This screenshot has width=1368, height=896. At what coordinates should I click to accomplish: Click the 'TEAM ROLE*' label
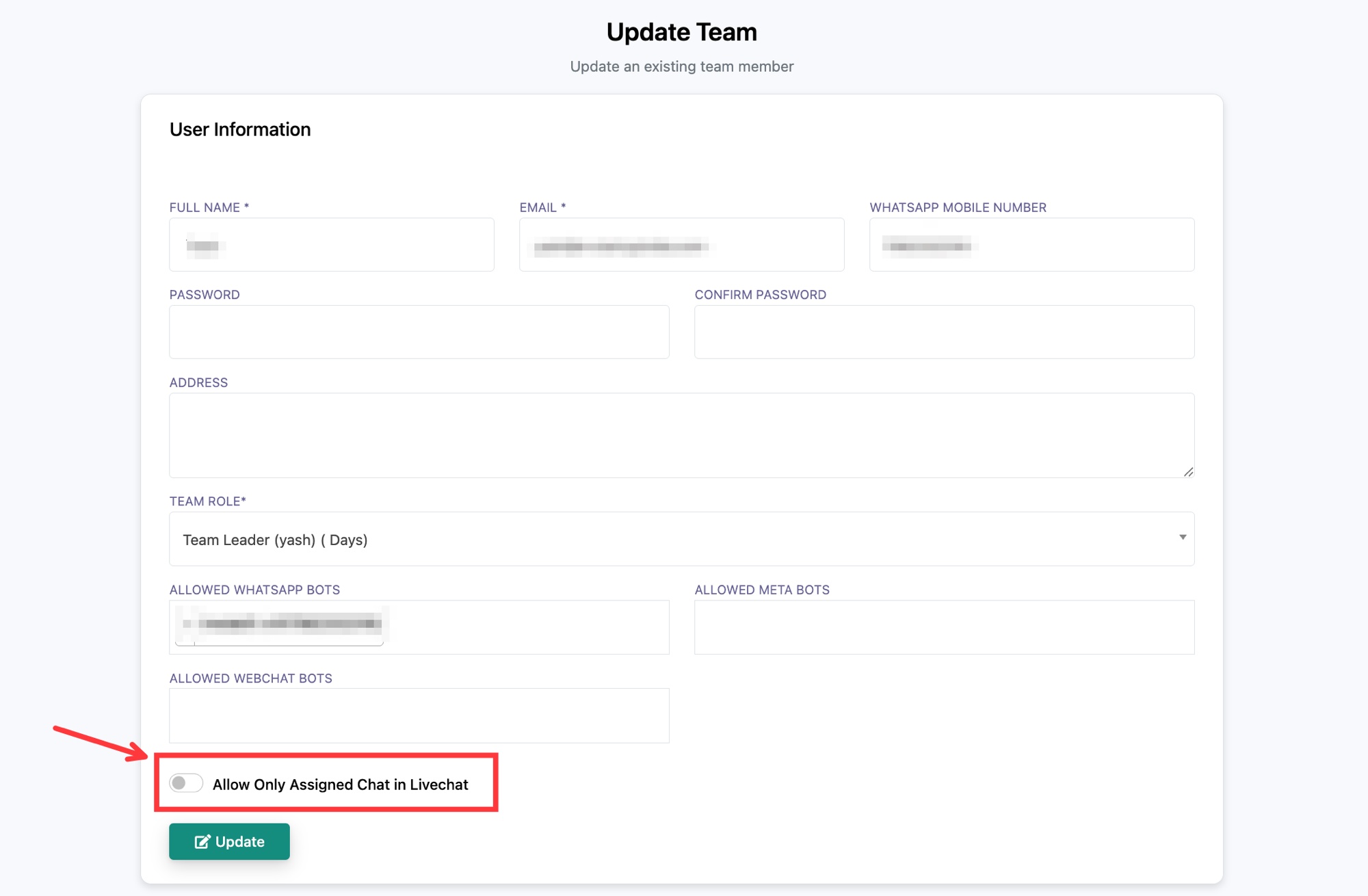point(208,501)
